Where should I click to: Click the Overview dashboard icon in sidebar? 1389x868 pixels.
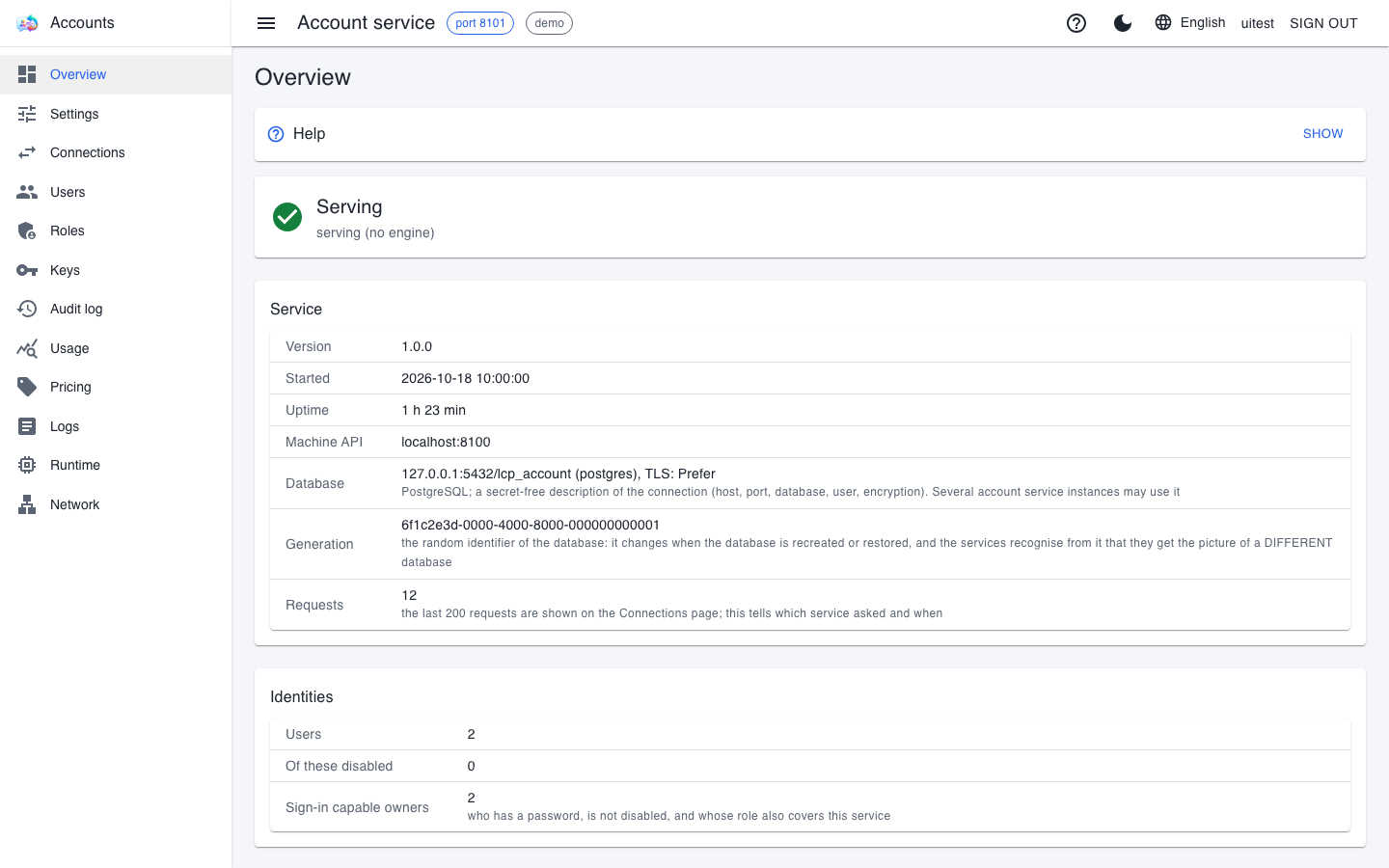(27, 74)
